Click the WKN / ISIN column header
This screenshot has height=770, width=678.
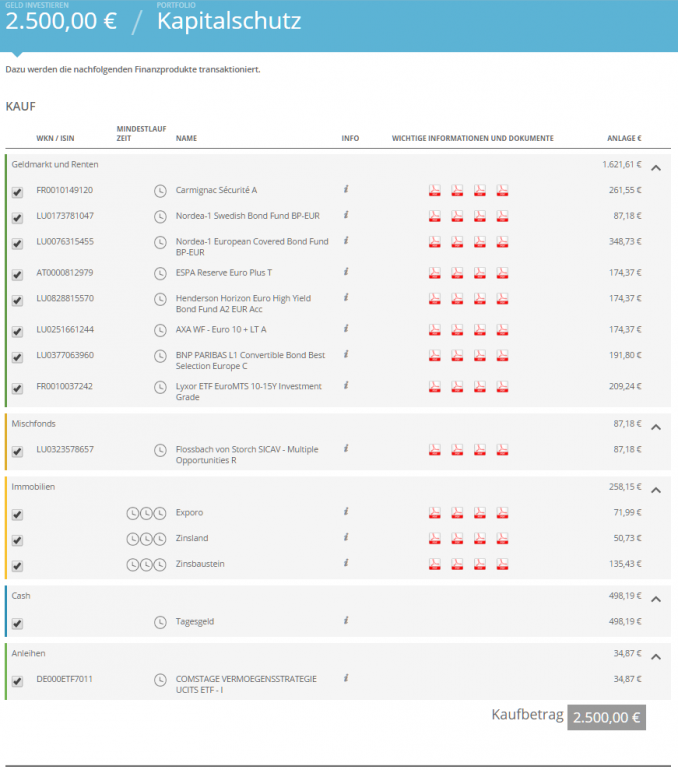pyautogui.click(x=55, y=138)
